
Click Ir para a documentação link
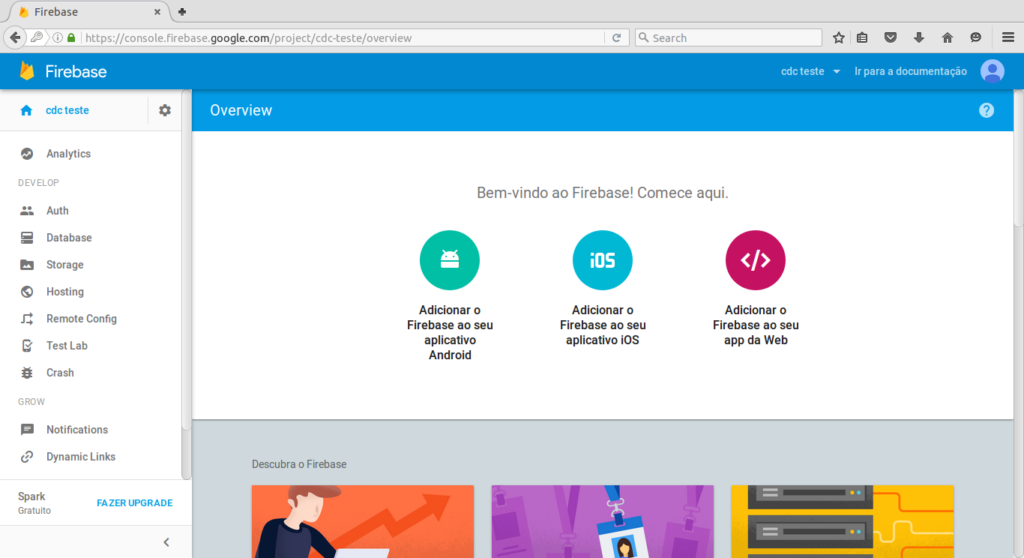click(x=910, y=71)
